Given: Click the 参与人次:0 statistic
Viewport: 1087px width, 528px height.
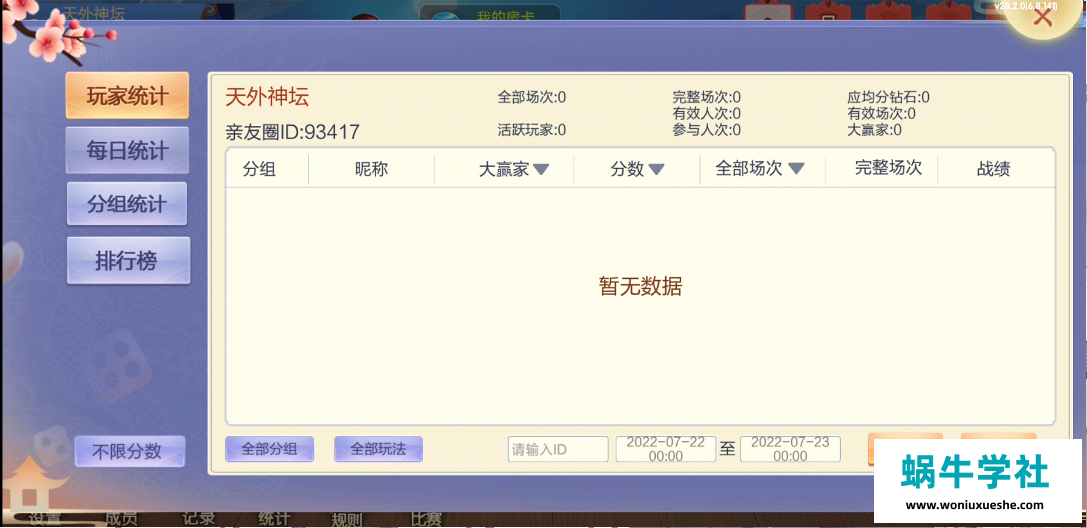Looking at the screenshot, I should coord(706,130).
